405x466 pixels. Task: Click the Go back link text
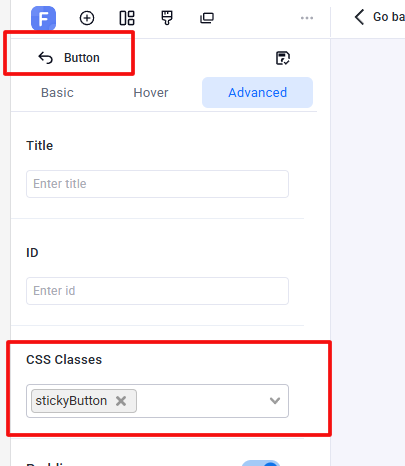point(389,17)
